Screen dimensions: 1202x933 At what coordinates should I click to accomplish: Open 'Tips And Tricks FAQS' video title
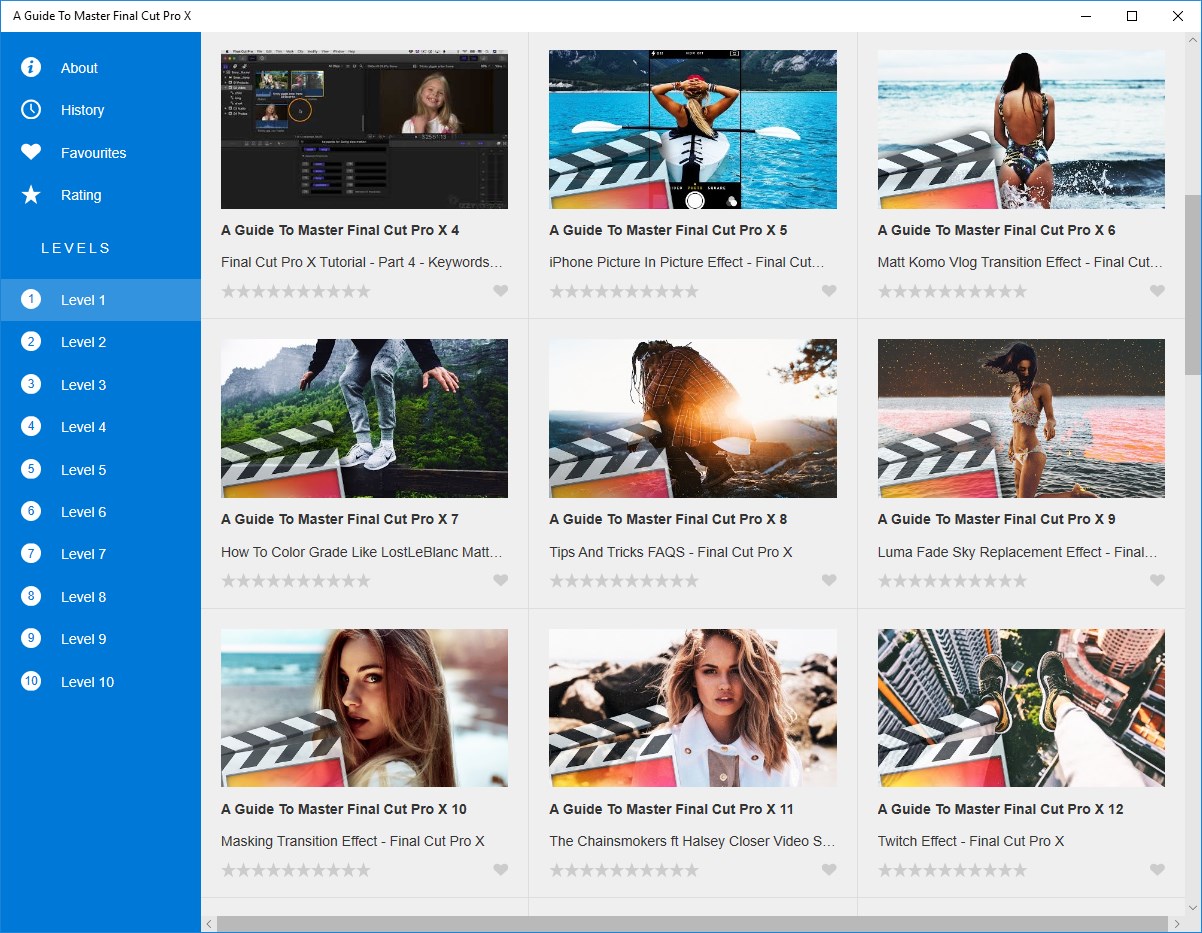point(671,552)
